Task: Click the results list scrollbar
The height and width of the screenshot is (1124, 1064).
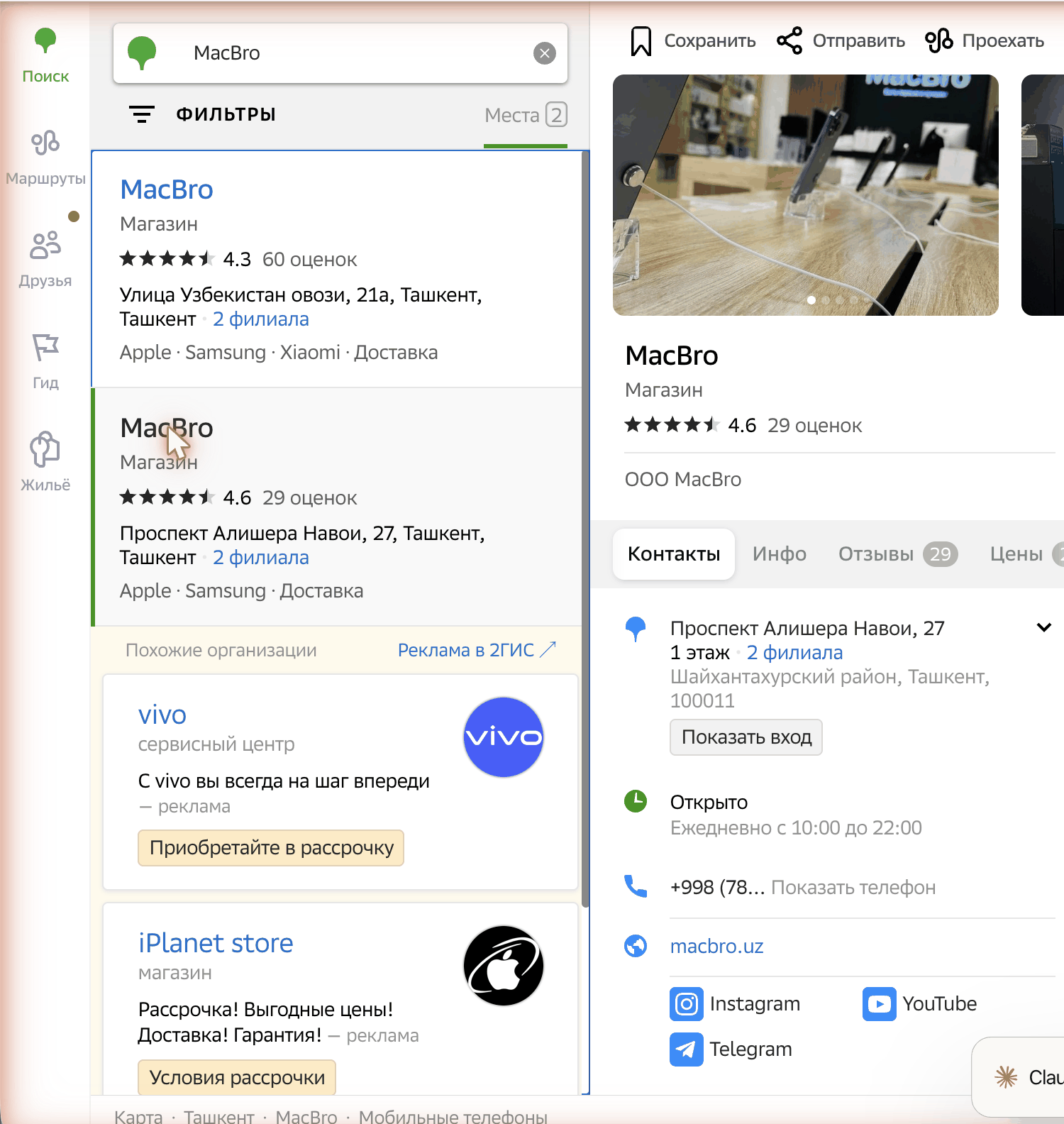Action: click(x=585, y=529)
